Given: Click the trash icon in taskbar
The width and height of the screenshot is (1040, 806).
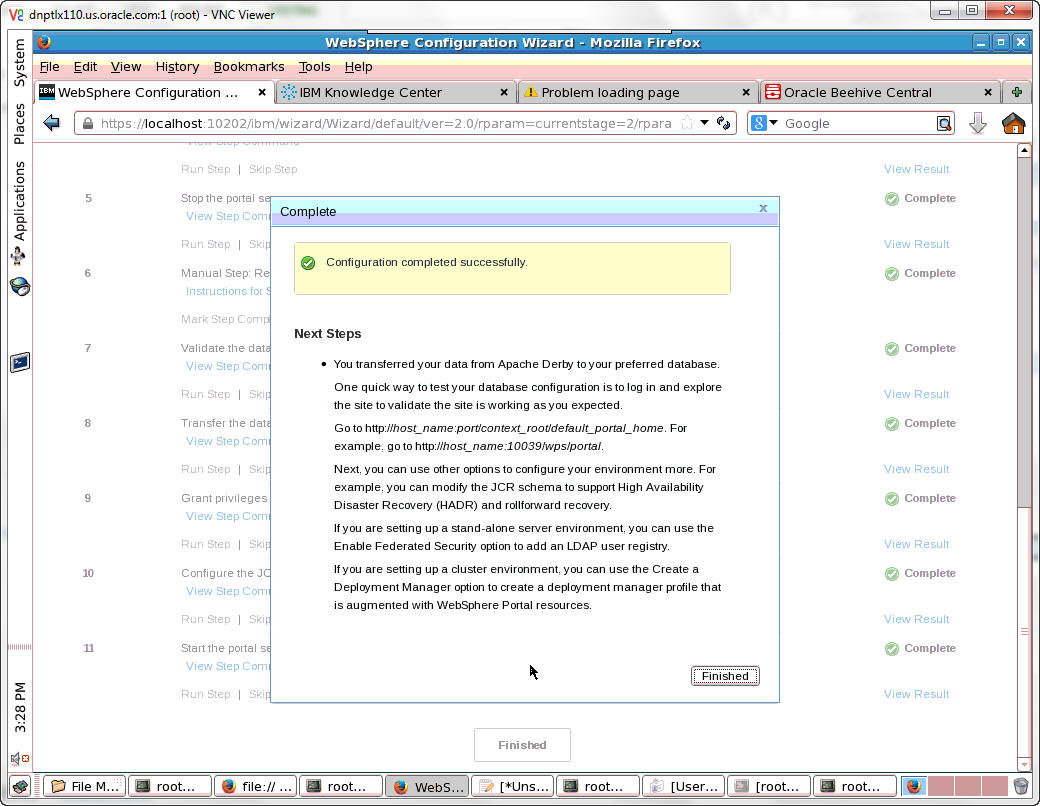Looking at the screenshot, I should 1021,787.
